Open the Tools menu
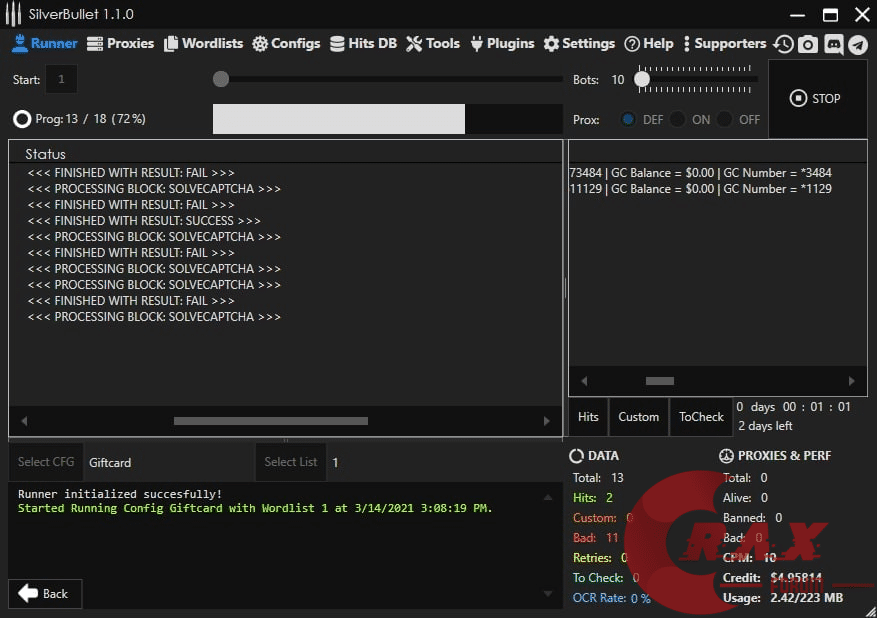The image size is (877, 618). [x=433, y=44]
